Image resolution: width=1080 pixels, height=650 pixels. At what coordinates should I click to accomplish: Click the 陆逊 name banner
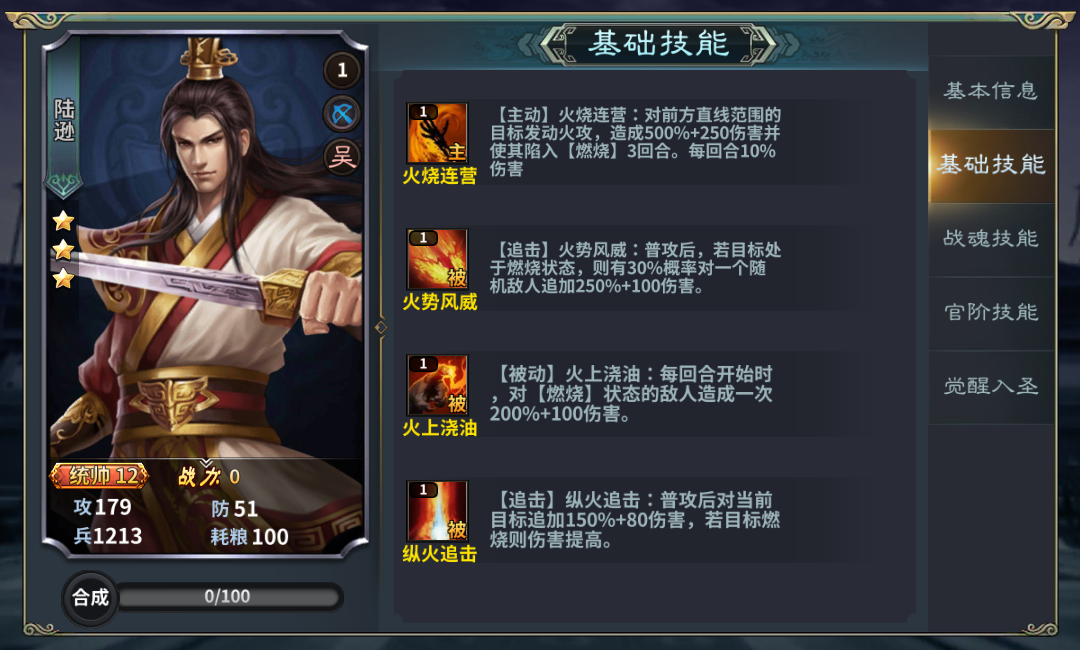coord(64,118)
